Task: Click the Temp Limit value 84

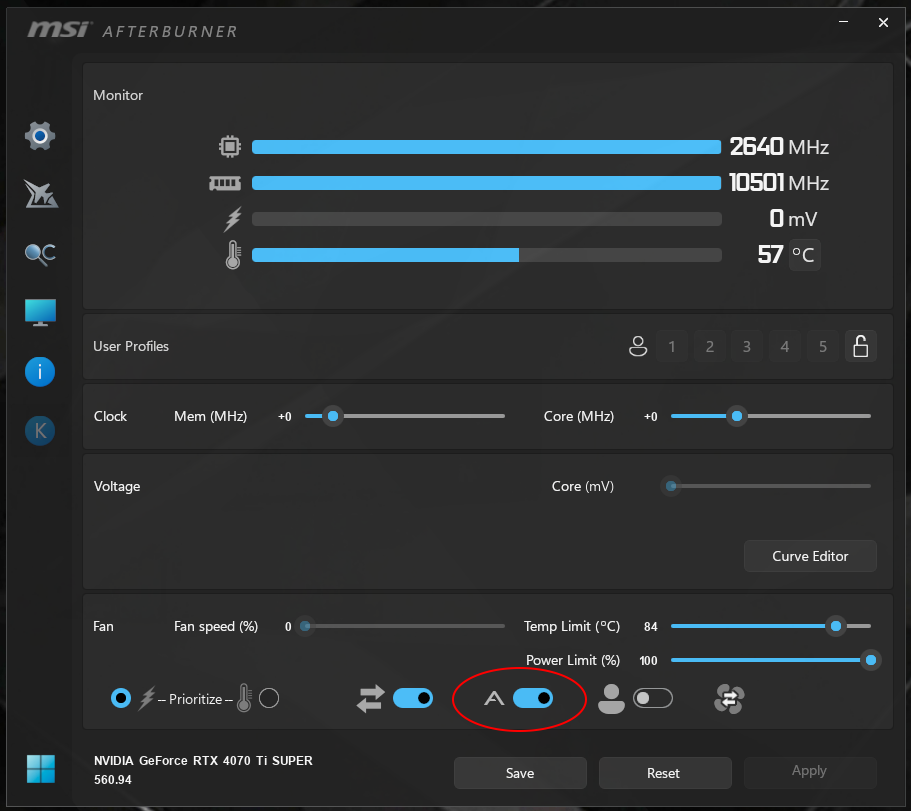Action: 651,626
